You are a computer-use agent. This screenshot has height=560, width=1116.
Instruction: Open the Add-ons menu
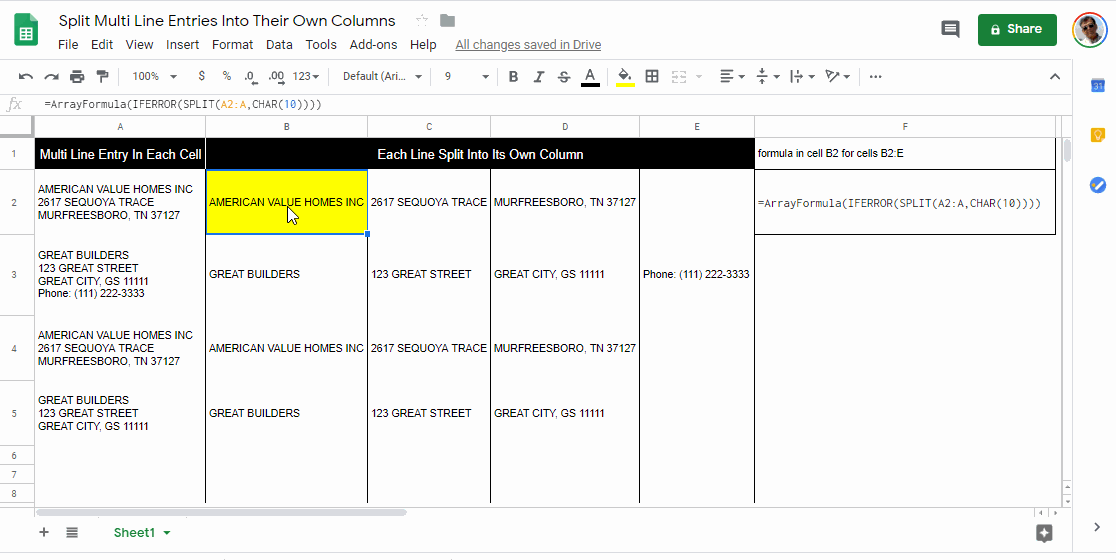click(x=373, y=44)
